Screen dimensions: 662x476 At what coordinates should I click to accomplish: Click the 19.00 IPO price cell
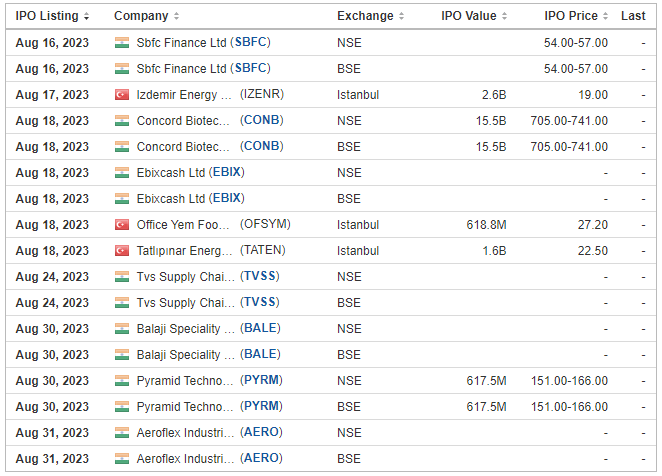point(593,95)
